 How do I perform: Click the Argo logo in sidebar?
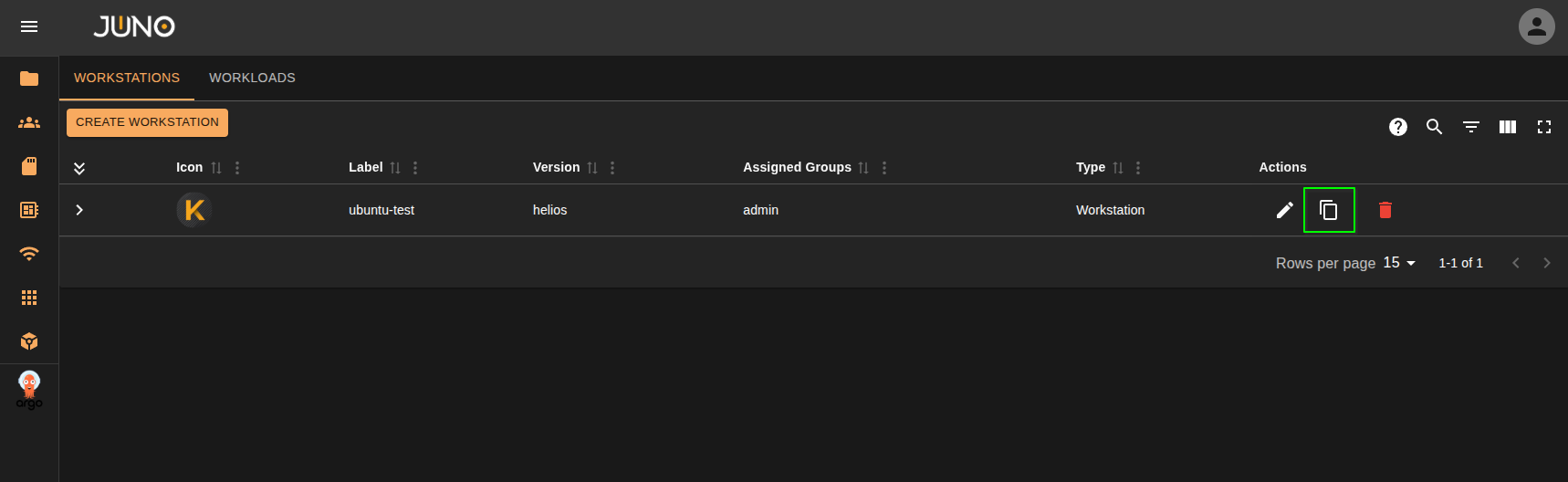coord(29,390)
